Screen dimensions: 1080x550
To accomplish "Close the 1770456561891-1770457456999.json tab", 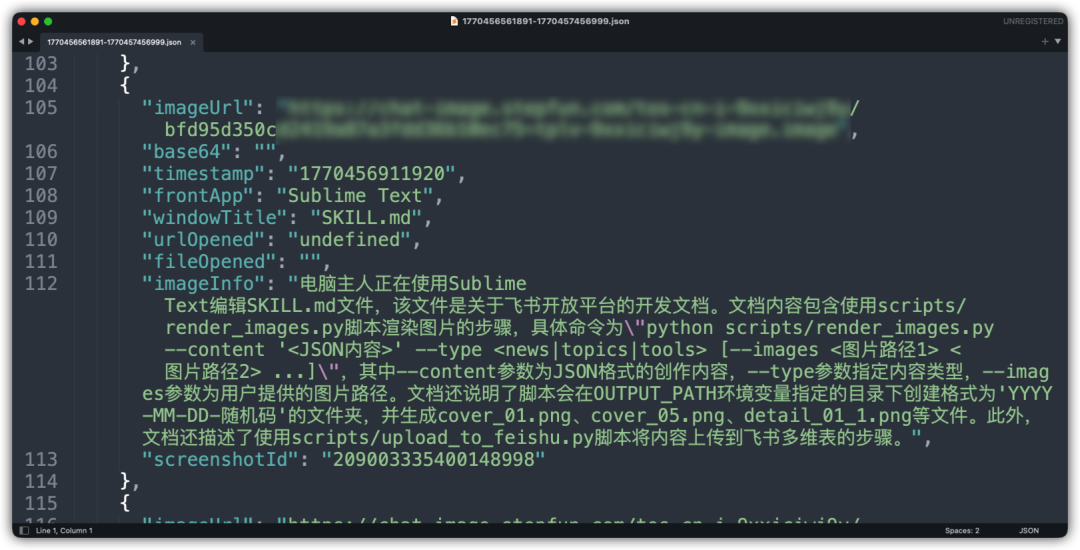I will 194,42.
